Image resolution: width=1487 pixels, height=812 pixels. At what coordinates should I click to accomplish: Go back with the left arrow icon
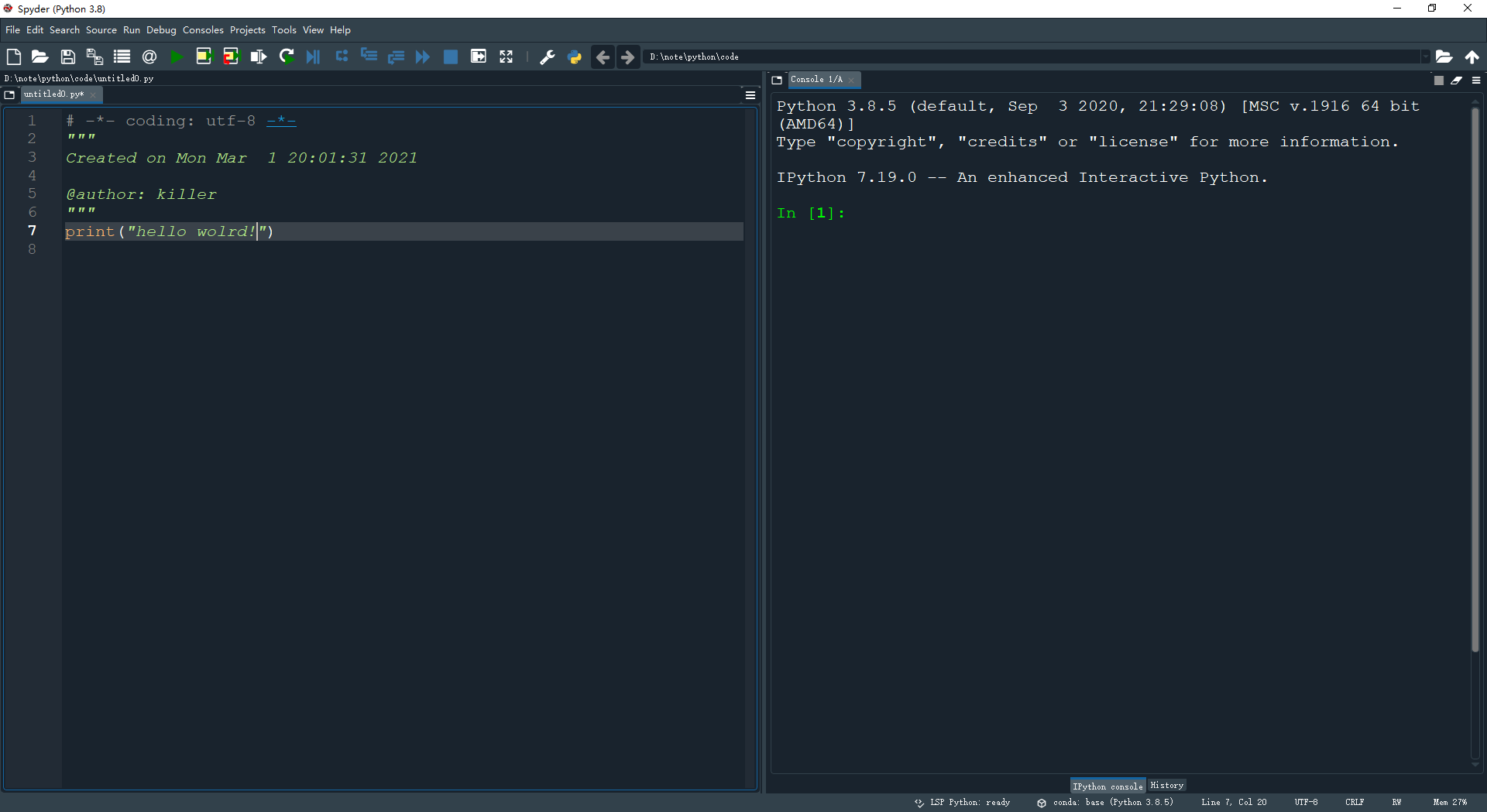click(603, 57)
